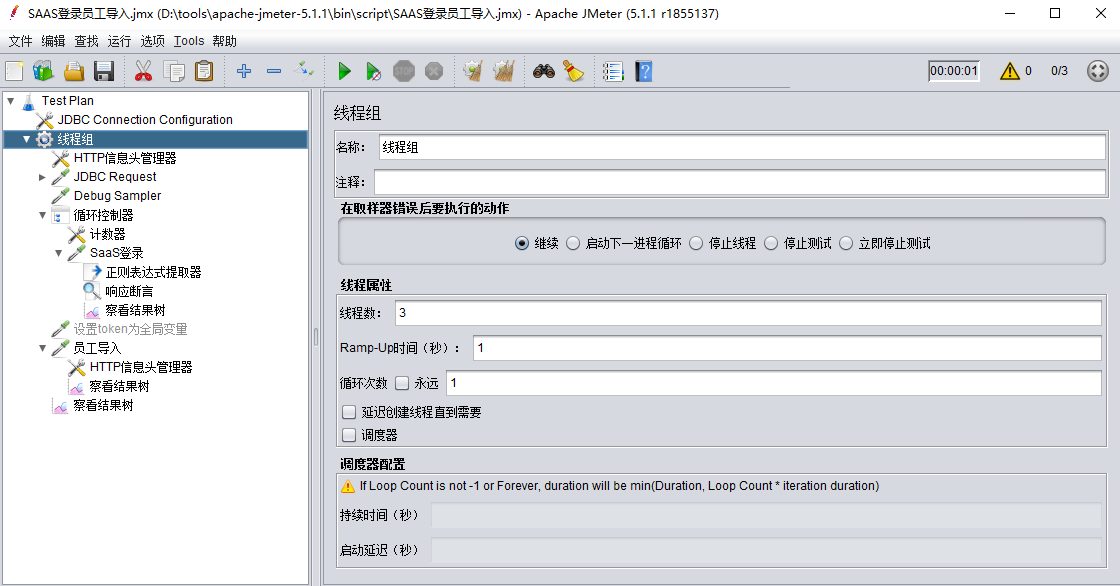Click the Copy icon in toolbar

click(x=174, y=71)
